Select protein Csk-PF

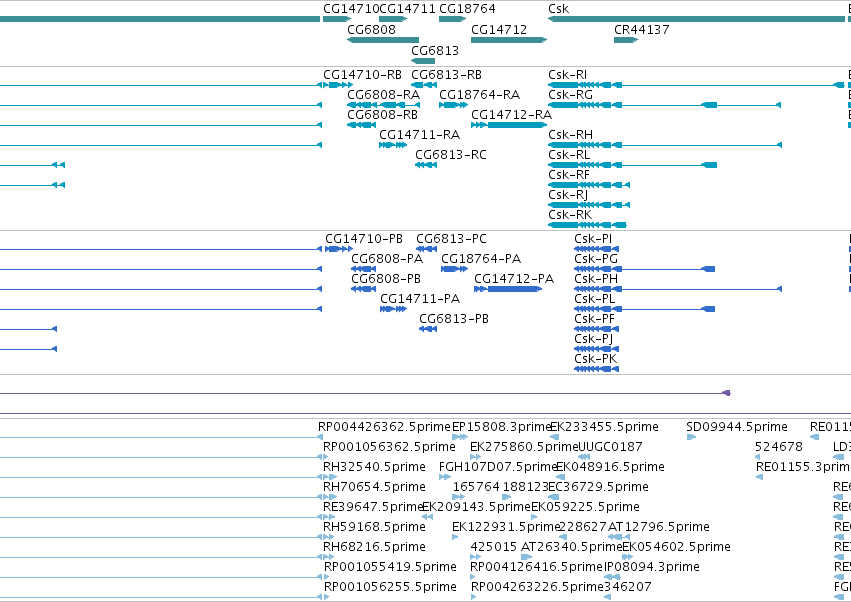pos(596,329)
